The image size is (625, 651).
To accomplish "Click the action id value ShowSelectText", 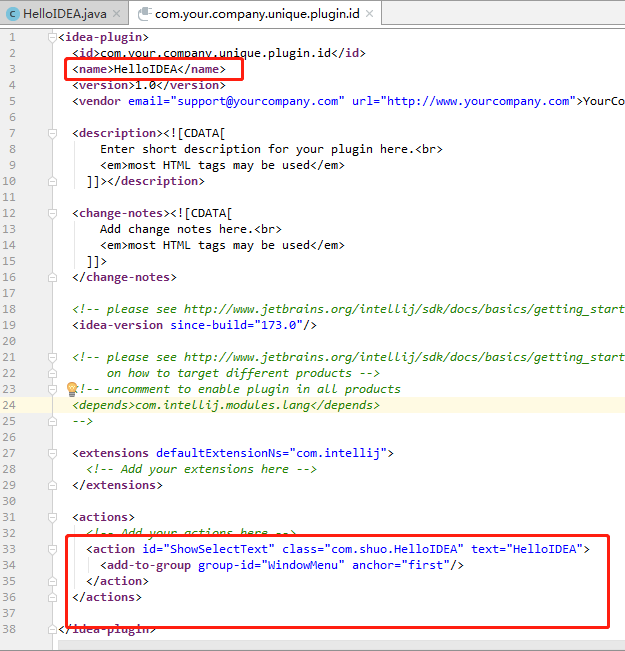I will pos(219,549).
